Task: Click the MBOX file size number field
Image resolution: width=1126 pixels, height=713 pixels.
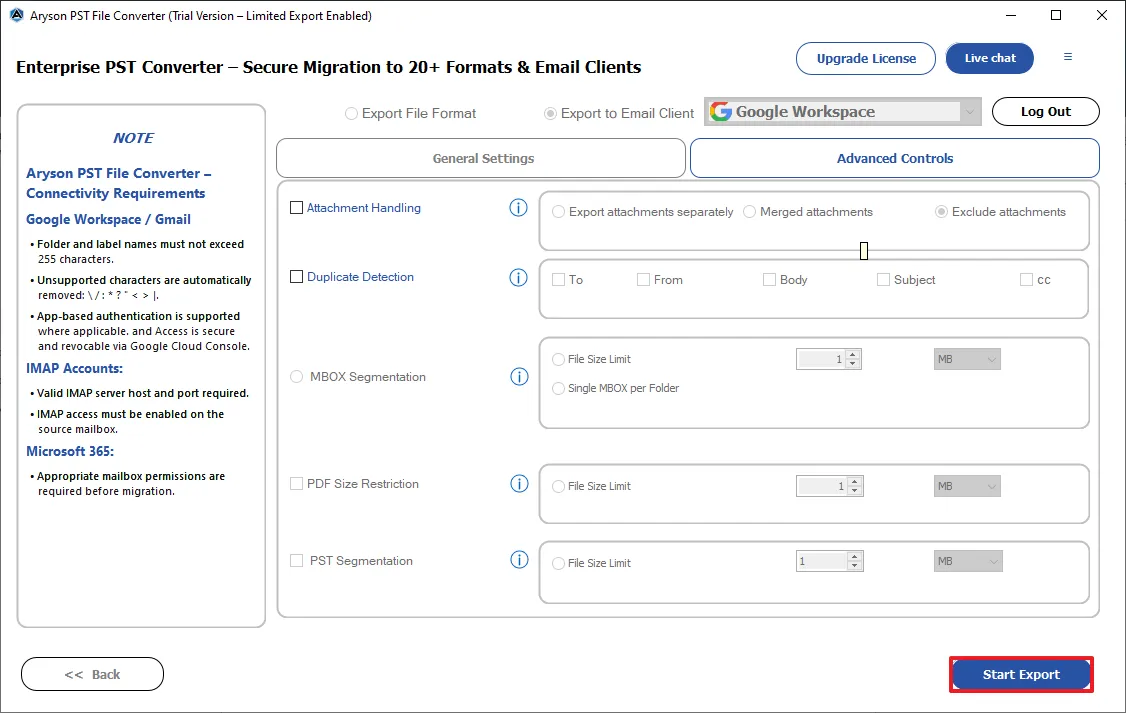Action: pyautogui.click(x=821, y=359)
